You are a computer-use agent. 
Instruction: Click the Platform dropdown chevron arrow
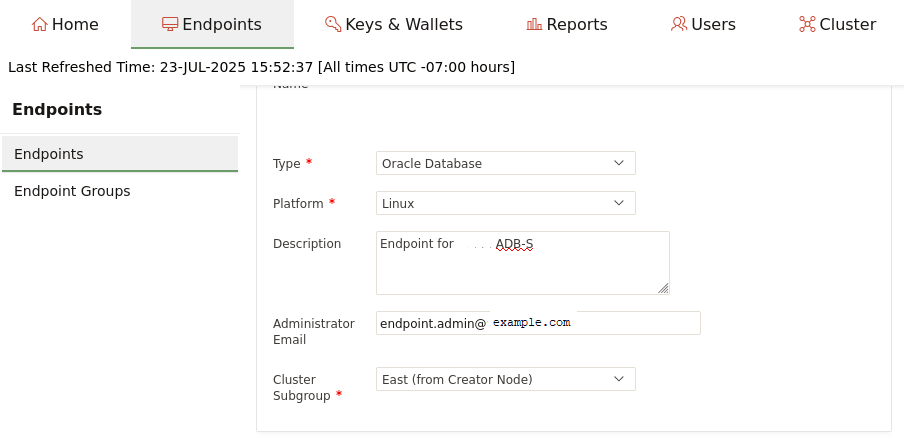coord(619,203)
